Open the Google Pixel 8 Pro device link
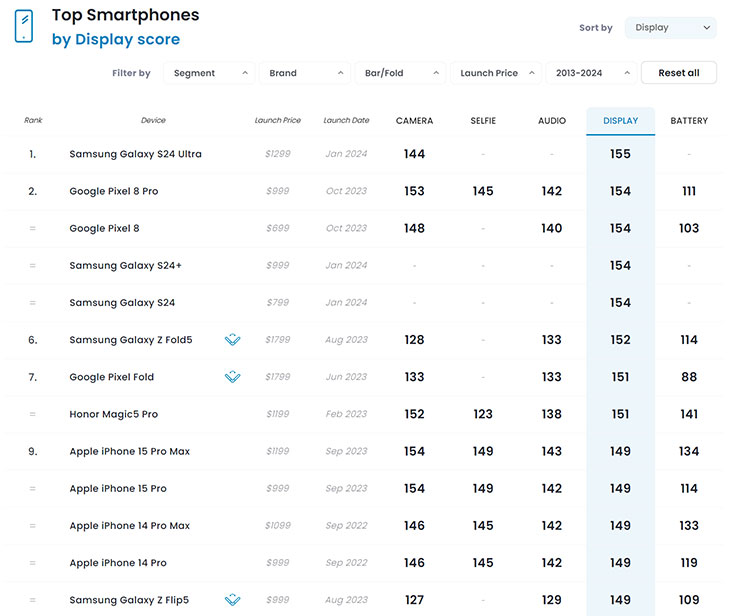Image resolution: width=740 pixels, height=616 pixels. coord(113,191)
